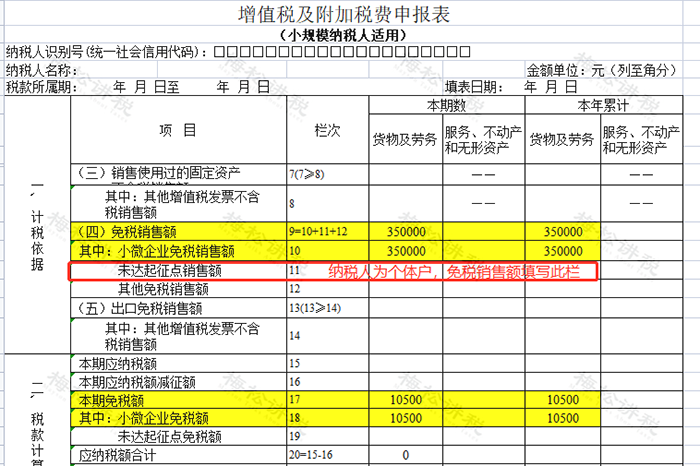This screenshot has width=700, height=466.
Task: Click 350000 in 免税销售额 row under 本期数
Action: click(x=406, y=232)
